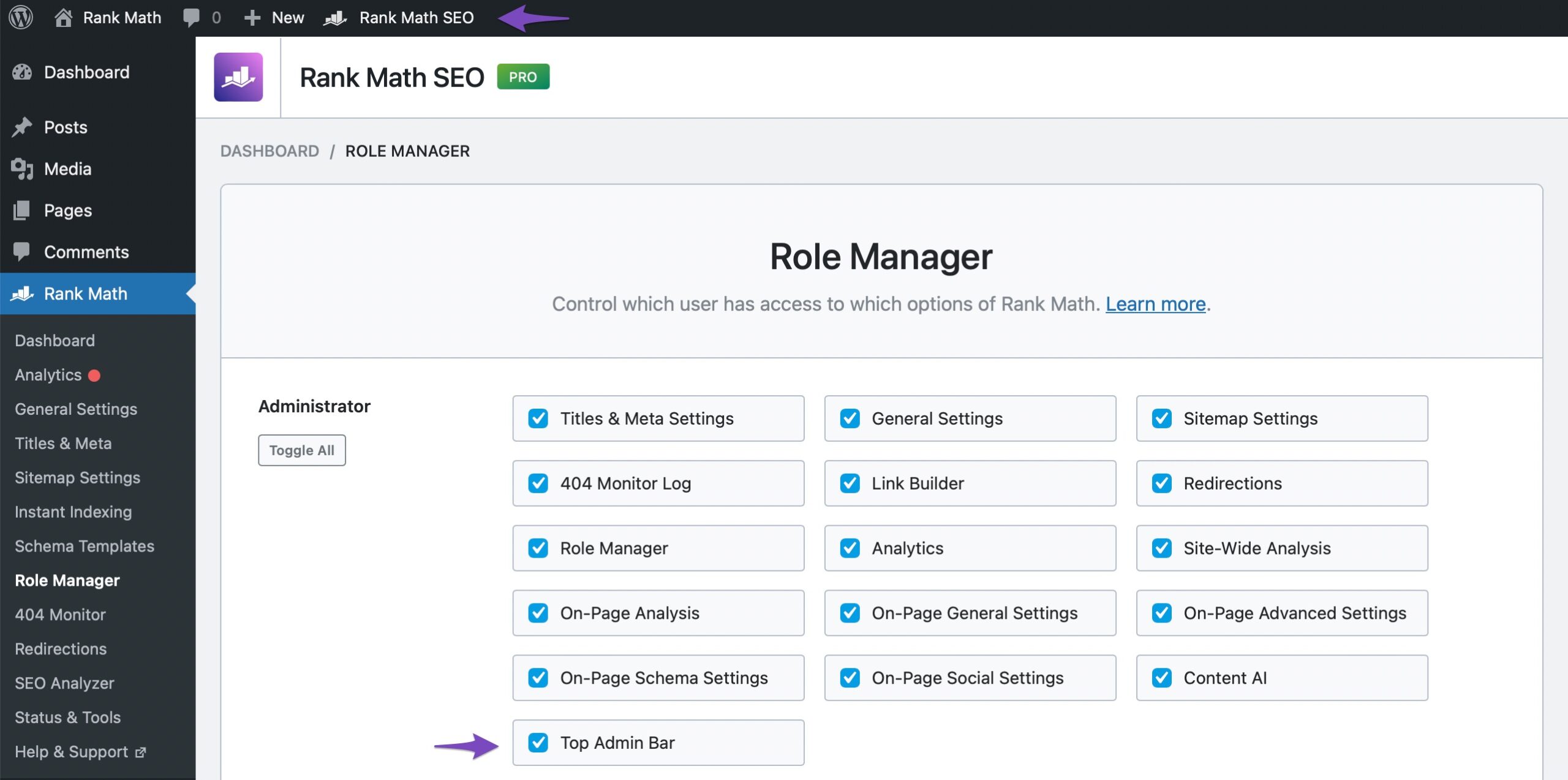Open the Analytics submenu item

click(48, 374)
